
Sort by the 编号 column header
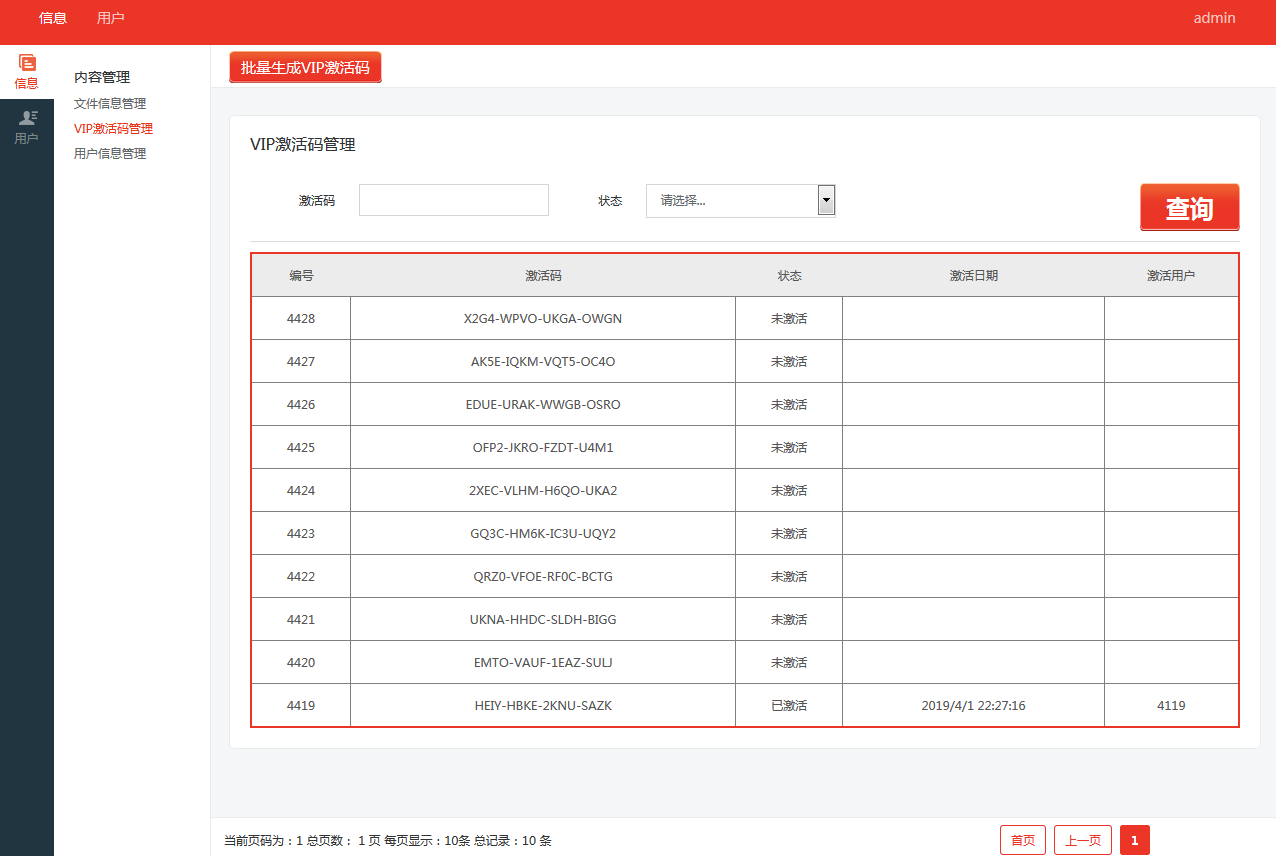tap(300, 275)
